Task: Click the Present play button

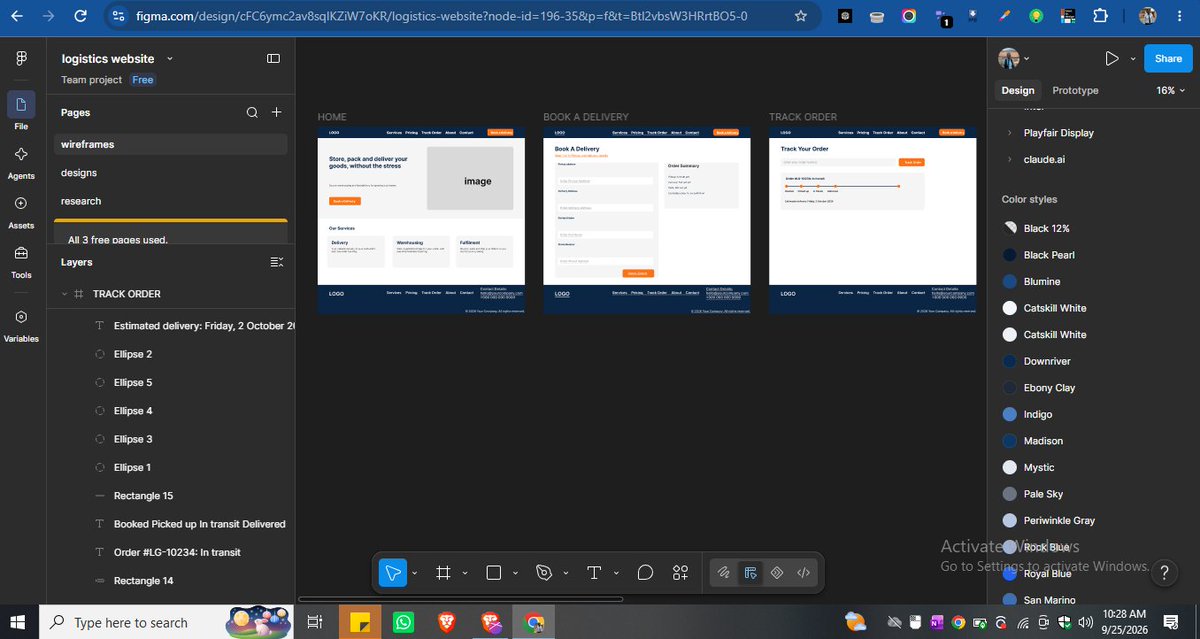Action: (1112, 59)
